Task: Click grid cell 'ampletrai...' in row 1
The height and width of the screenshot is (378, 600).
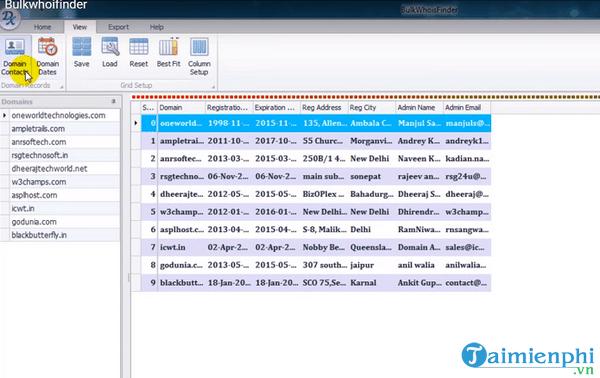Action: click(181, 141)
